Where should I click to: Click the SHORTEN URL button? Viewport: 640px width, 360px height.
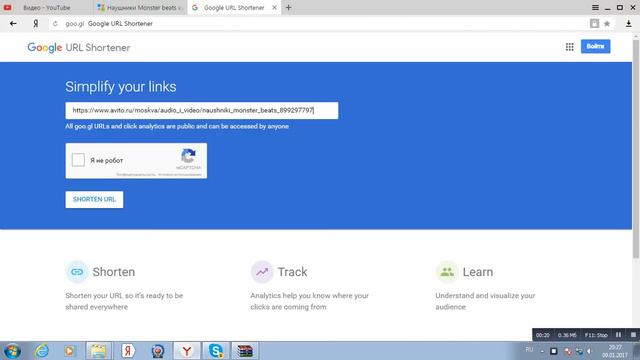94,200
